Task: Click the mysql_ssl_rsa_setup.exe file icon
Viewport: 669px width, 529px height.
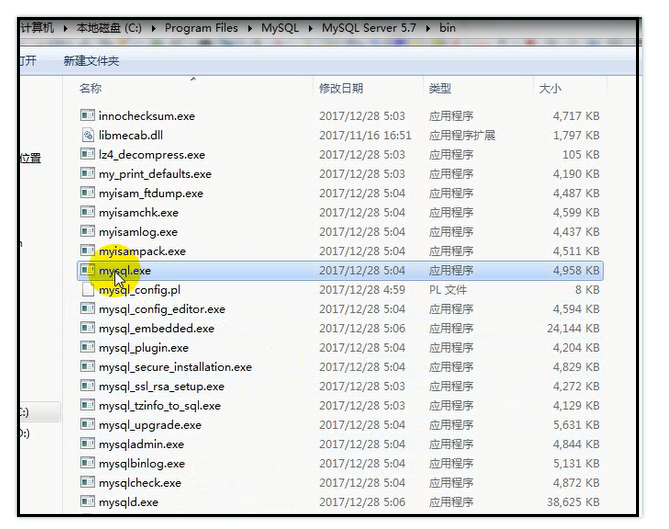Action: (x=87, y=386)
